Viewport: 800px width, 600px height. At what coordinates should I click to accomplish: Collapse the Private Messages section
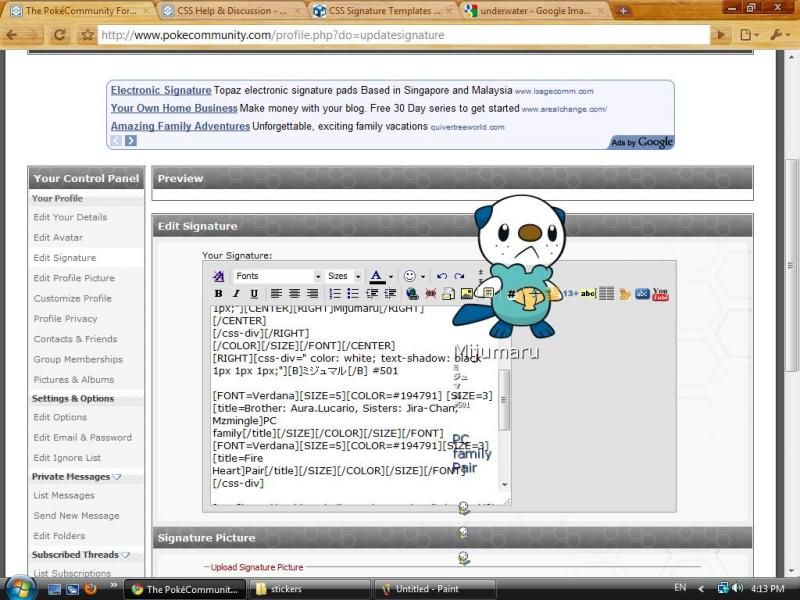click(x=117, y=477)
